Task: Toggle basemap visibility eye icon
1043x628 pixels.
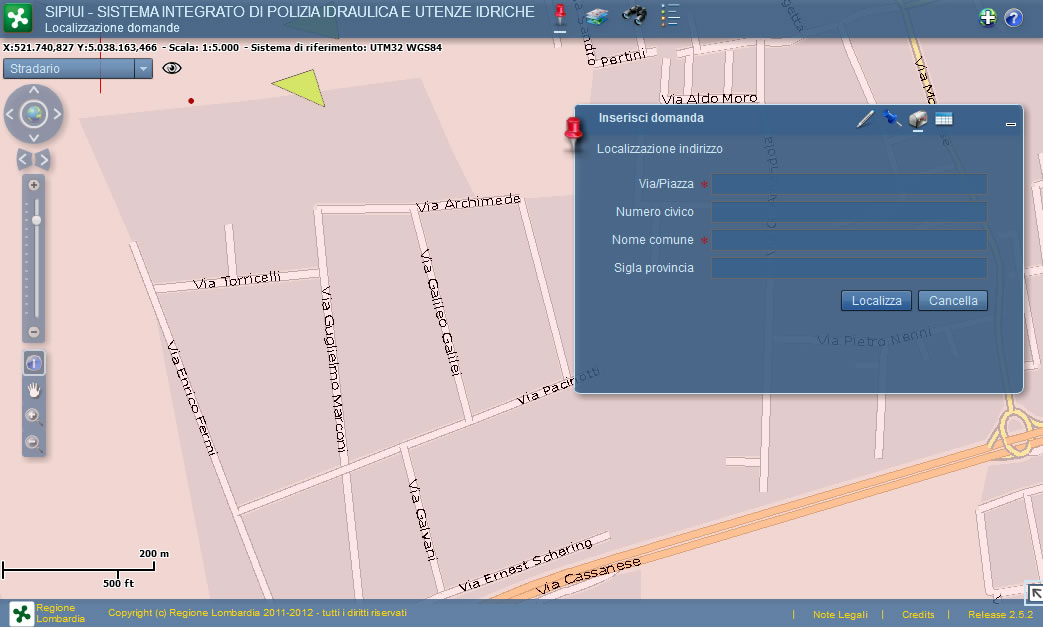Action: tap(172, 68)
